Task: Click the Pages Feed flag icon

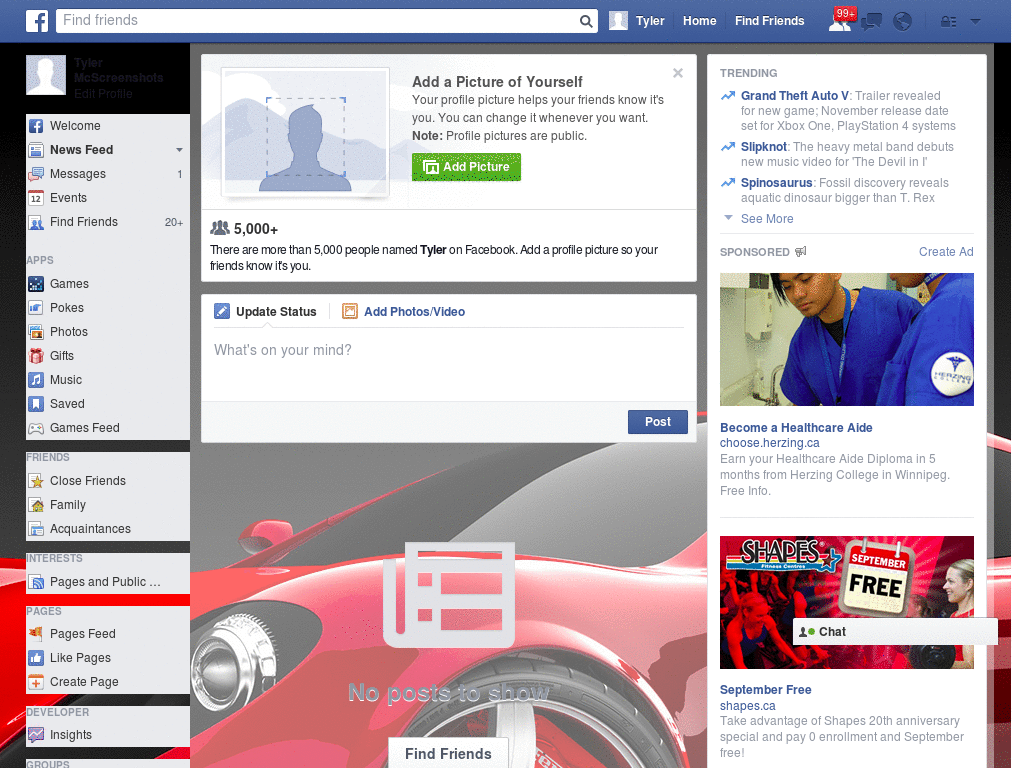Action: point(36,633)
